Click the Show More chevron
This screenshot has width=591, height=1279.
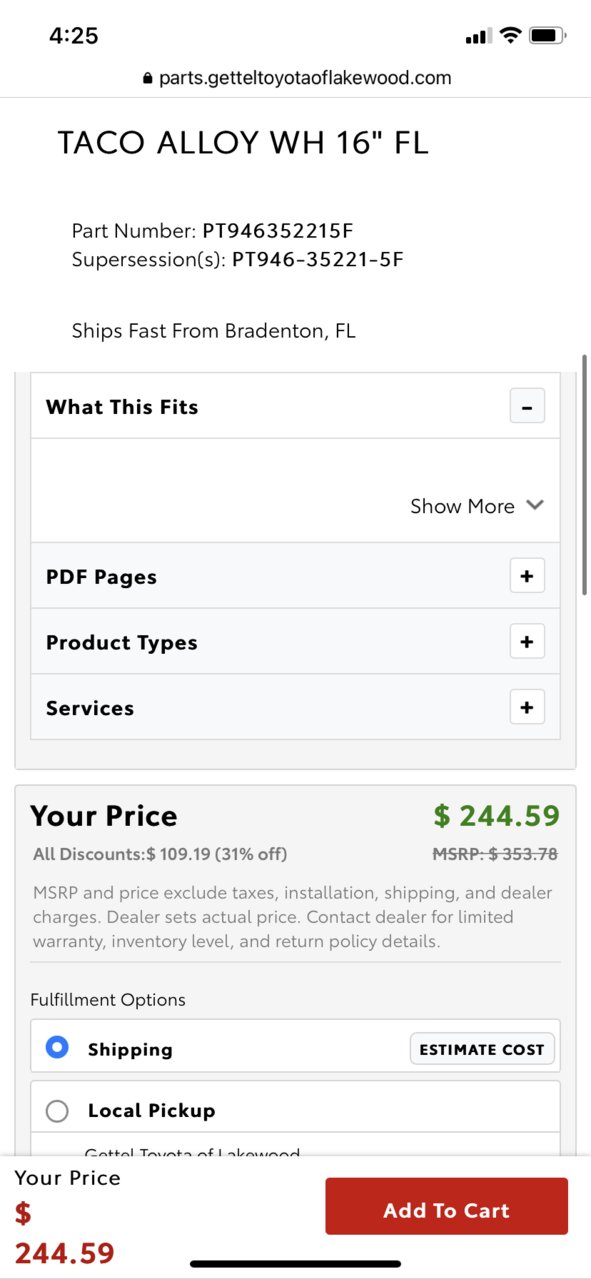coord(535,505)
